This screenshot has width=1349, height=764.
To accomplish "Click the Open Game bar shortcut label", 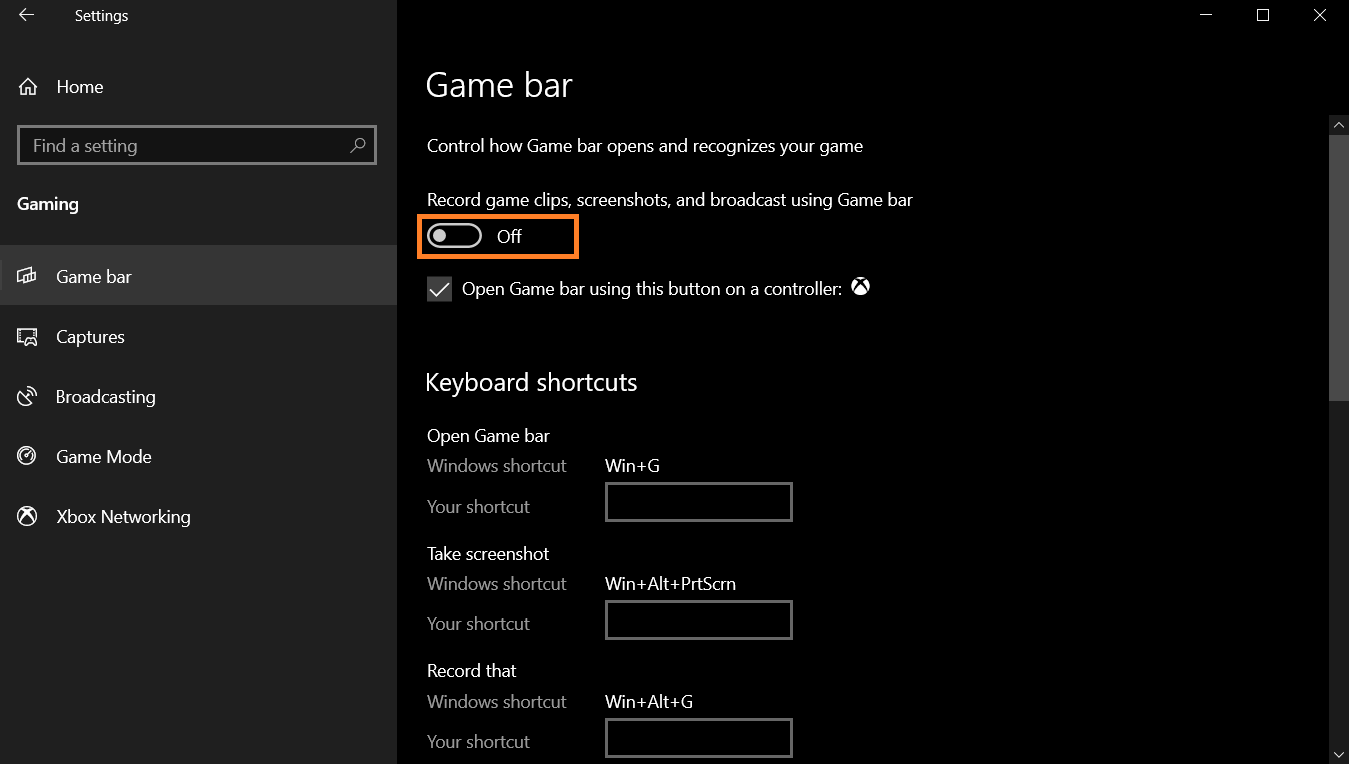I will tap(488, 435).
